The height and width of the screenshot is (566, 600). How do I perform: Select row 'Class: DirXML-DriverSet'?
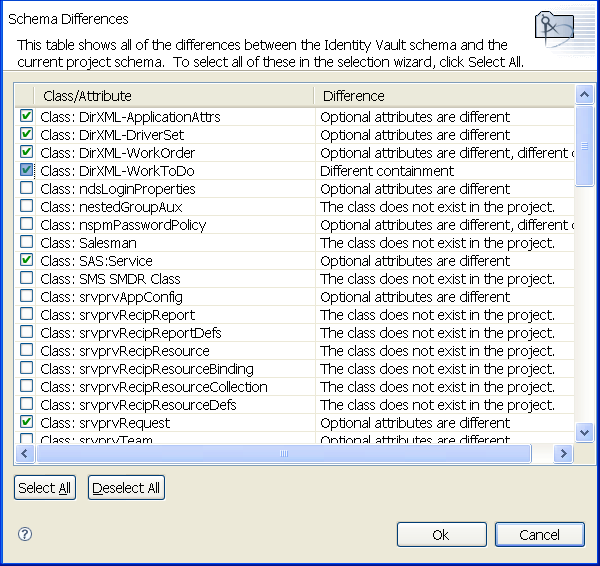click(x=295, y=135)
